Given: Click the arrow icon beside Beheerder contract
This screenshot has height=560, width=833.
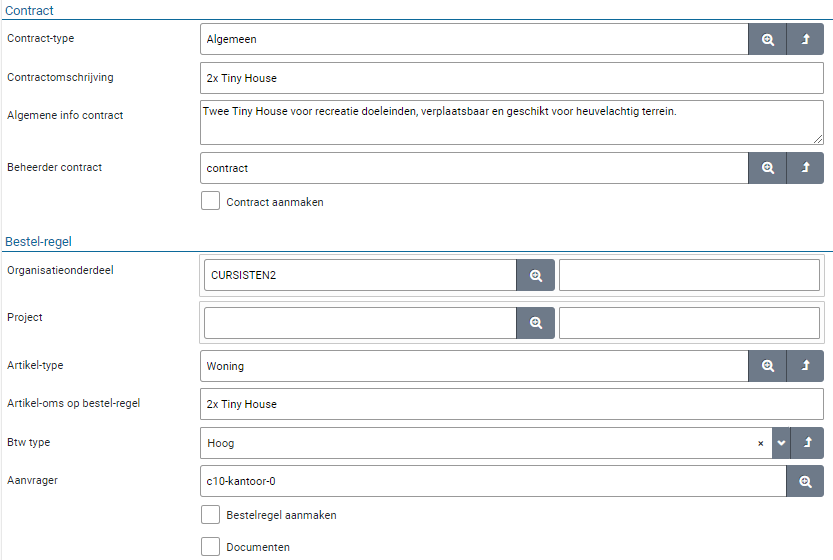Looking at the screenshot, I should click(805, 168).
